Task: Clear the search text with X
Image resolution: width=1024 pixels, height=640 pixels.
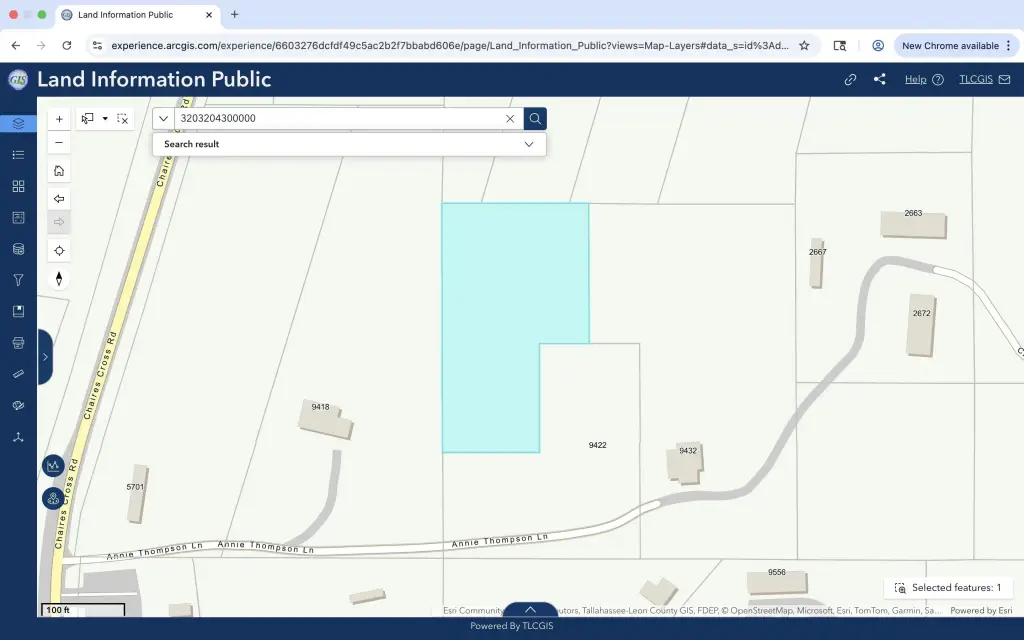Action: click(x=510, y=119)
